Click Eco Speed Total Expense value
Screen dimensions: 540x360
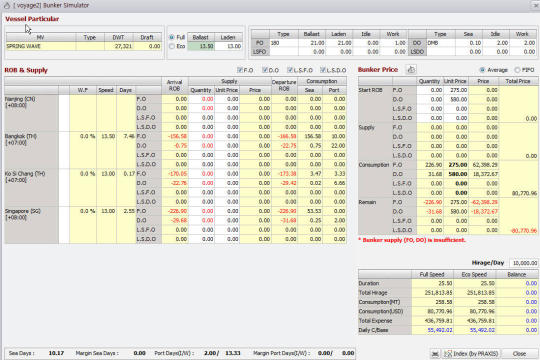click(475, 321)
